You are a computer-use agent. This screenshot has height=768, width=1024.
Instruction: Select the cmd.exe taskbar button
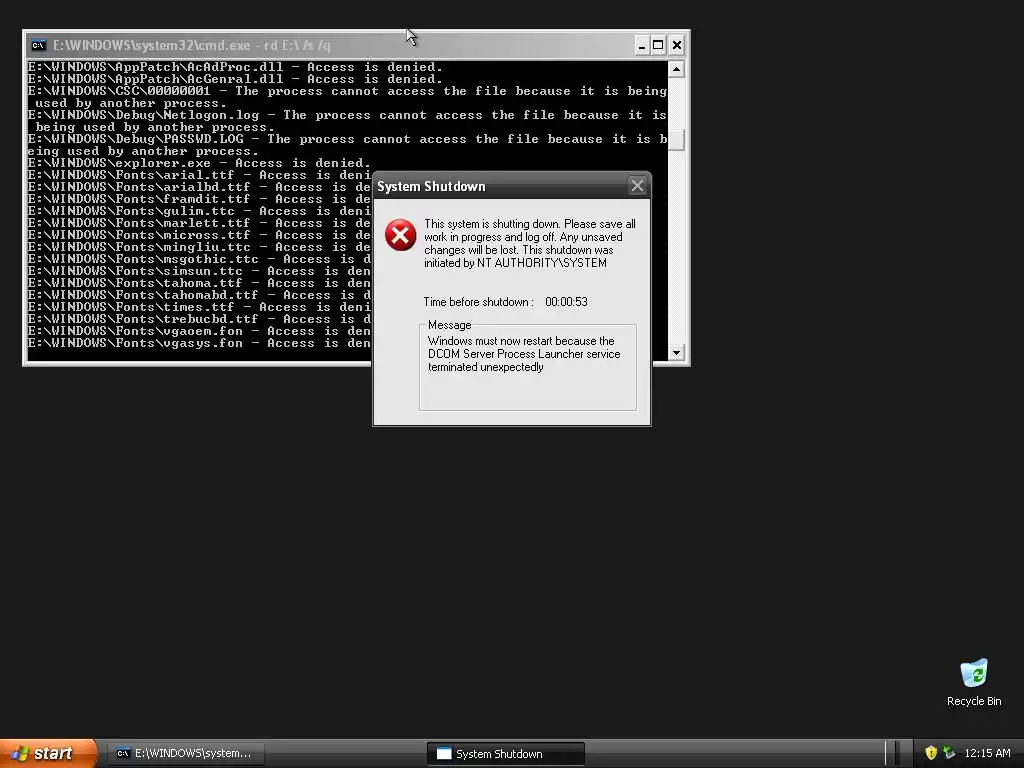(186, 753)
